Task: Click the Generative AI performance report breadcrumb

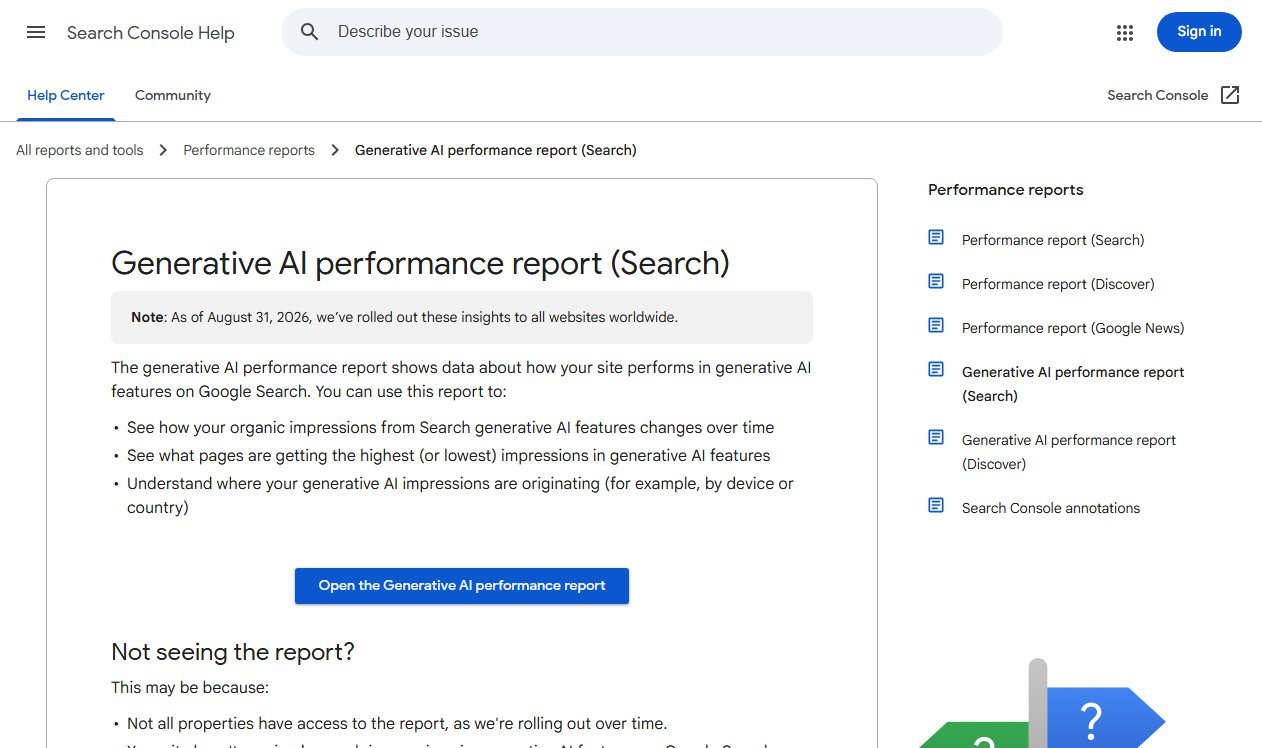Action: pos(496,150)
